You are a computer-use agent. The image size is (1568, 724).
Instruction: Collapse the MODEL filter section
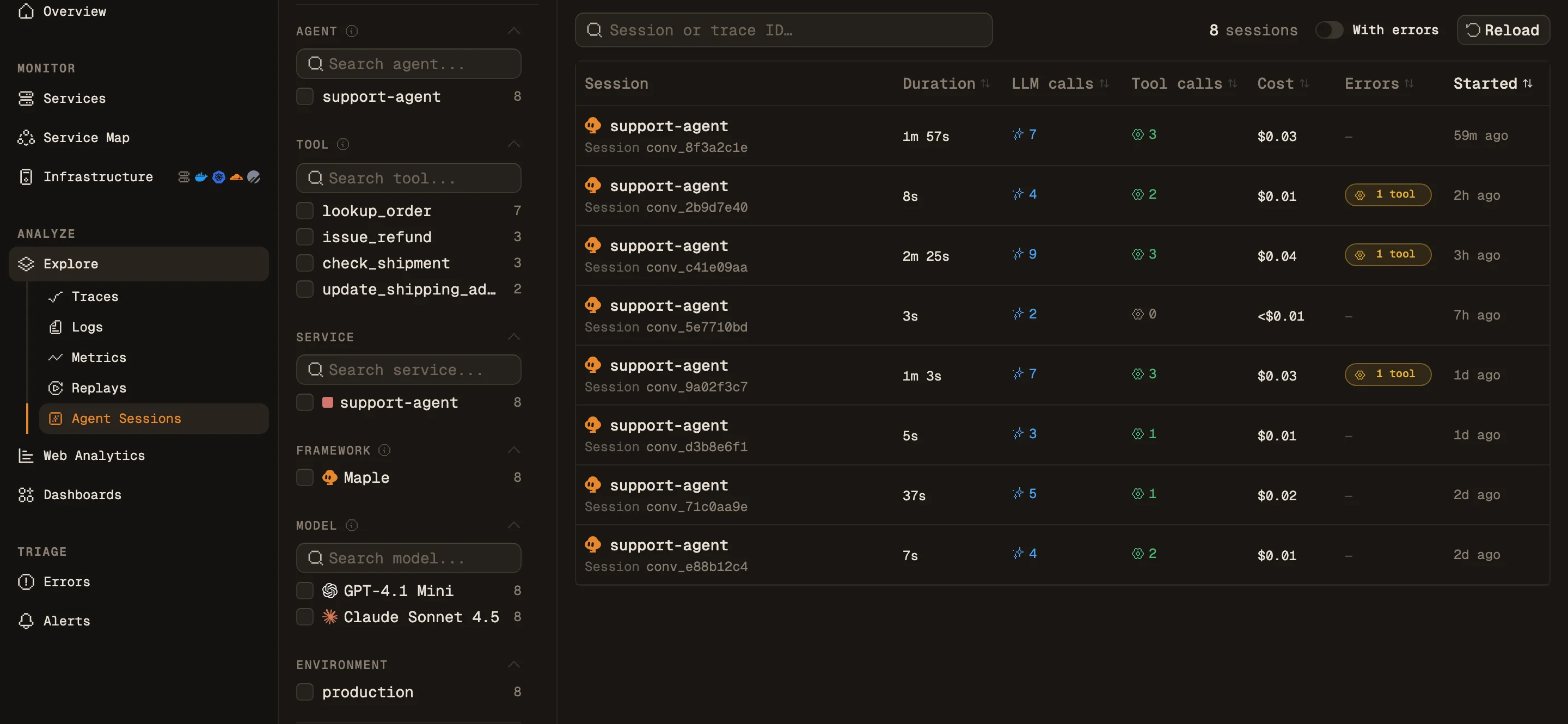pos(514,525)
